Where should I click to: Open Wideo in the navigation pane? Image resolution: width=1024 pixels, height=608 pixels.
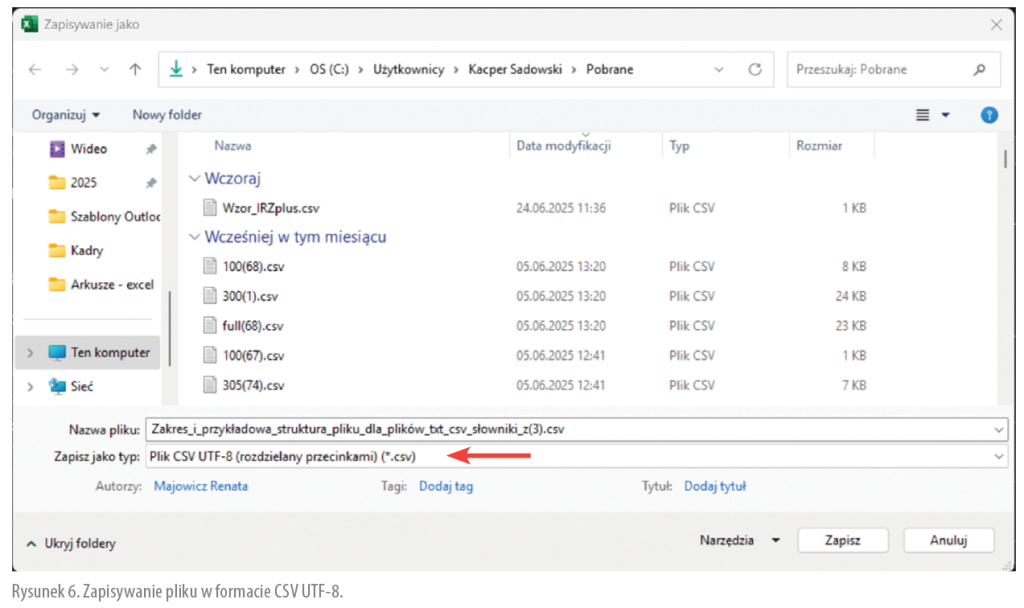coord(89,149)
